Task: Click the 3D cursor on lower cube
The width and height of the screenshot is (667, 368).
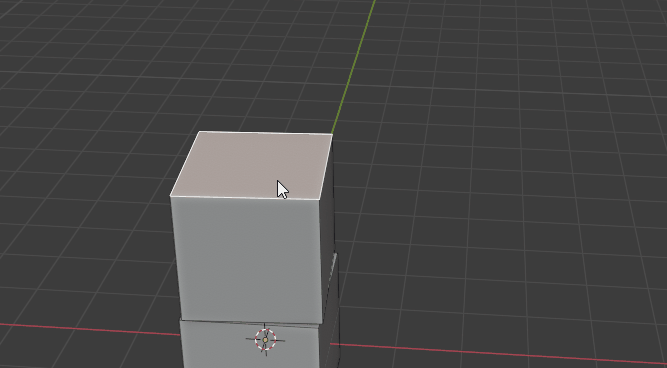Action: (x=265, y=339)
